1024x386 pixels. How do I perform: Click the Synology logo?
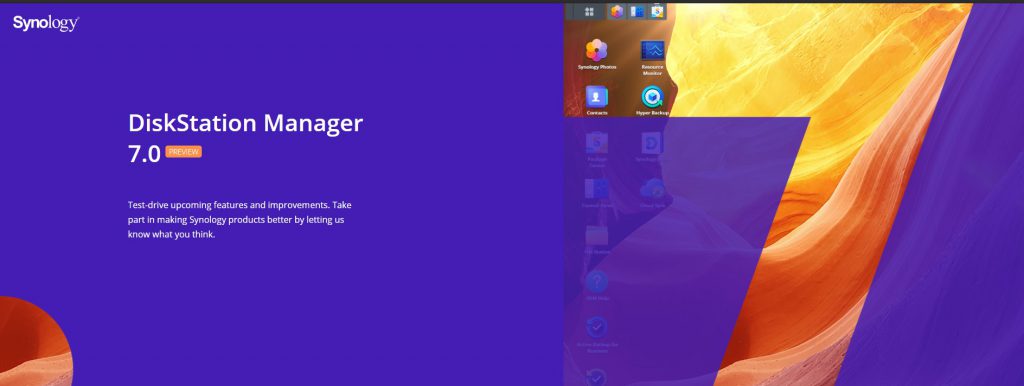coord(46,24)
